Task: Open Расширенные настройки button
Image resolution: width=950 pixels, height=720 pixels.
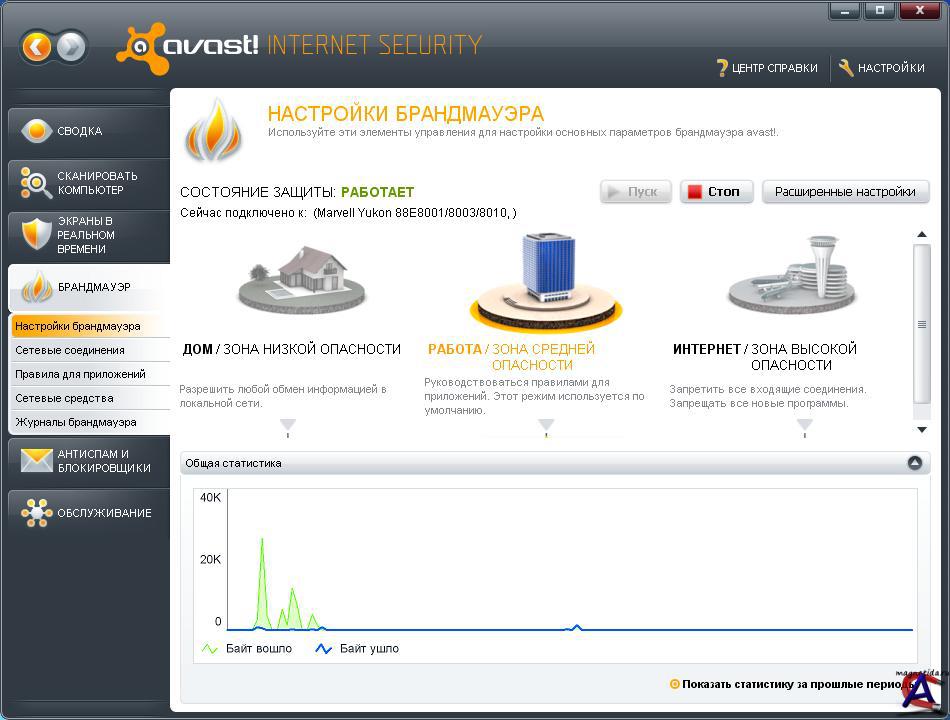Action: [845, 192]
